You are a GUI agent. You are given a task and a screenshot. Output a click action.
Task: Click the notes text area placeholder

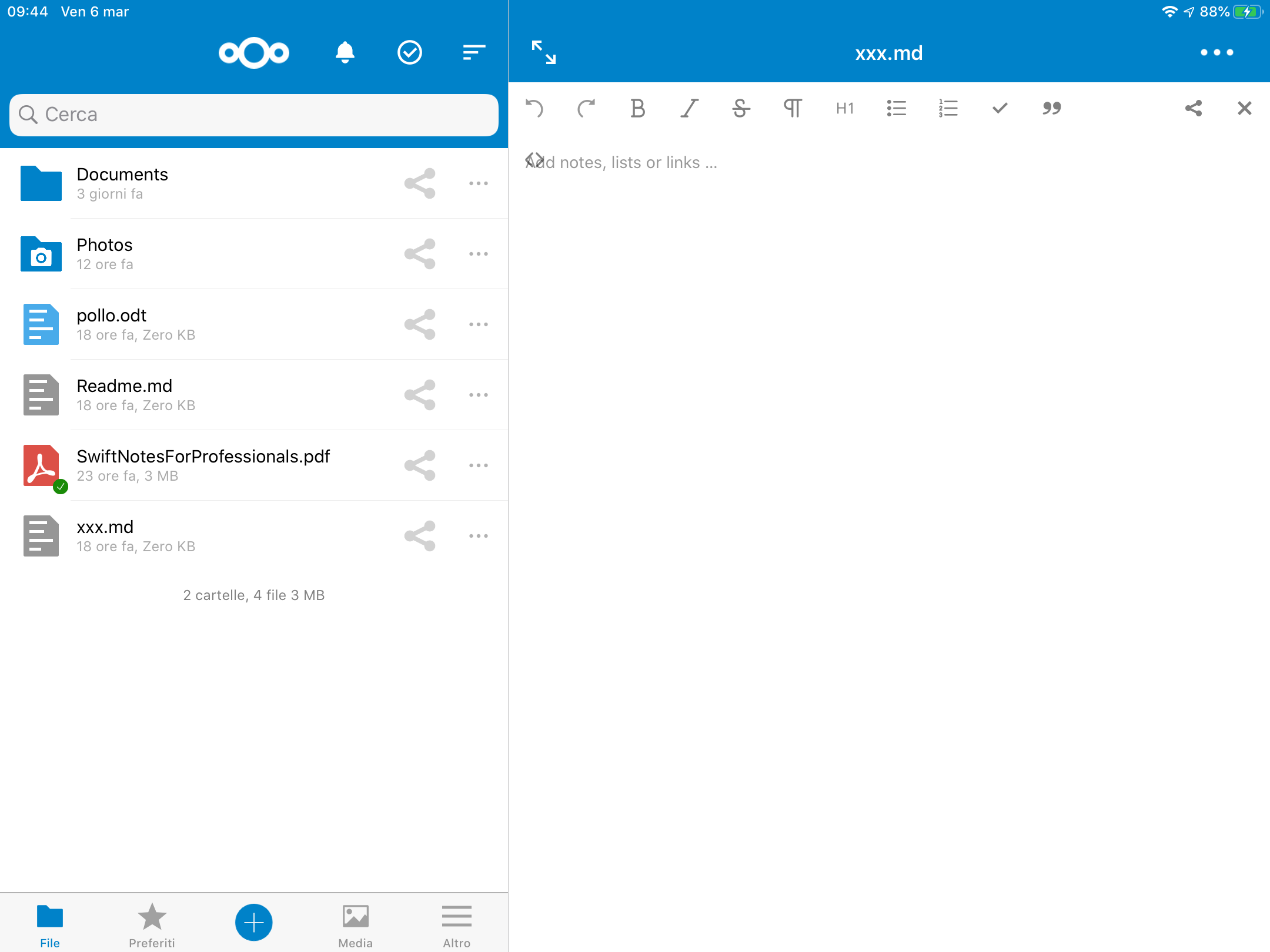621,162
